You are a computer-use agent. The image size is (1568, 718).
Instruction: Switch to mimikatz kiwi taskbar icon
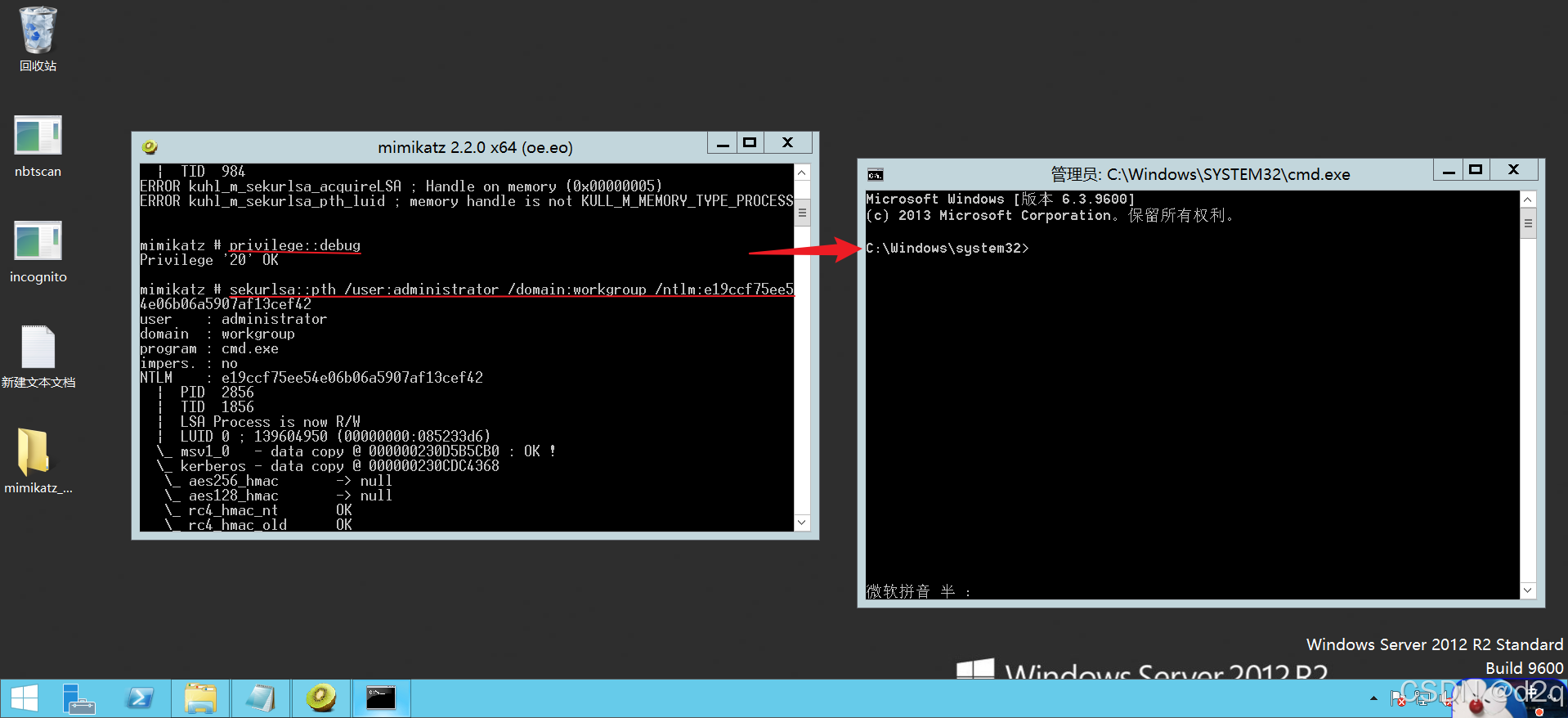click(321, 698)
